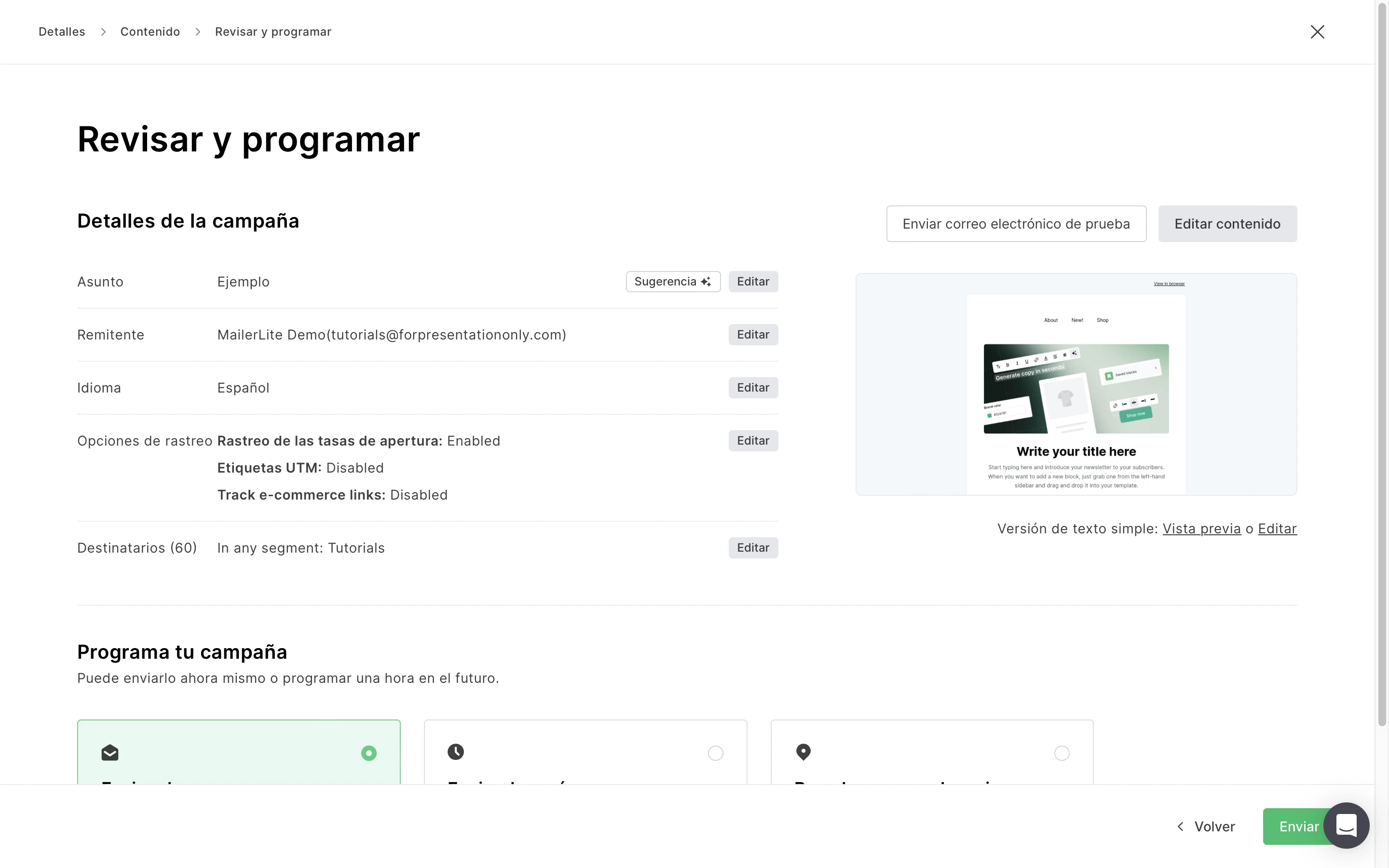This screenshot has height=868, width=1389.
Task: Go to Detalles breadcrumb step
Action: (x=62, y=32)
